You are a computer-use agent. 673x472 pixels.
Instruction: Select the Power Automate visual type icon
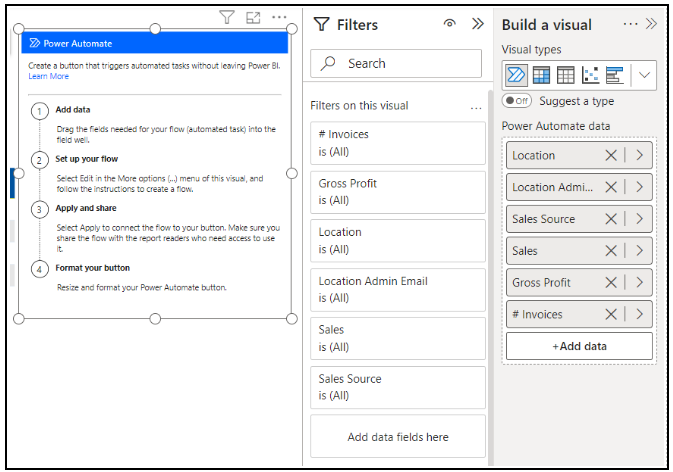(516, 75)
